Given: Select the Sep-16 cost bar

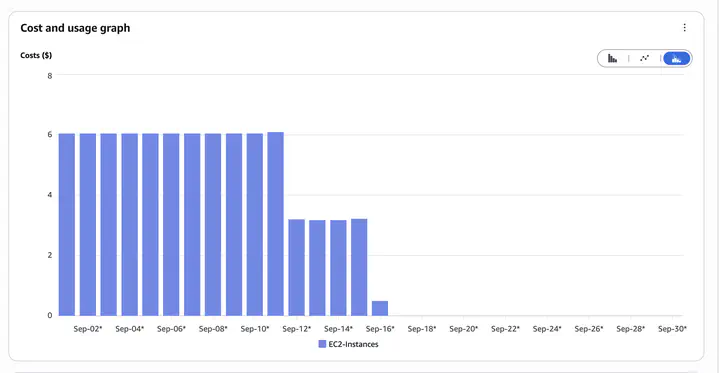Looking at the screenshot, I should click(380, 308).
